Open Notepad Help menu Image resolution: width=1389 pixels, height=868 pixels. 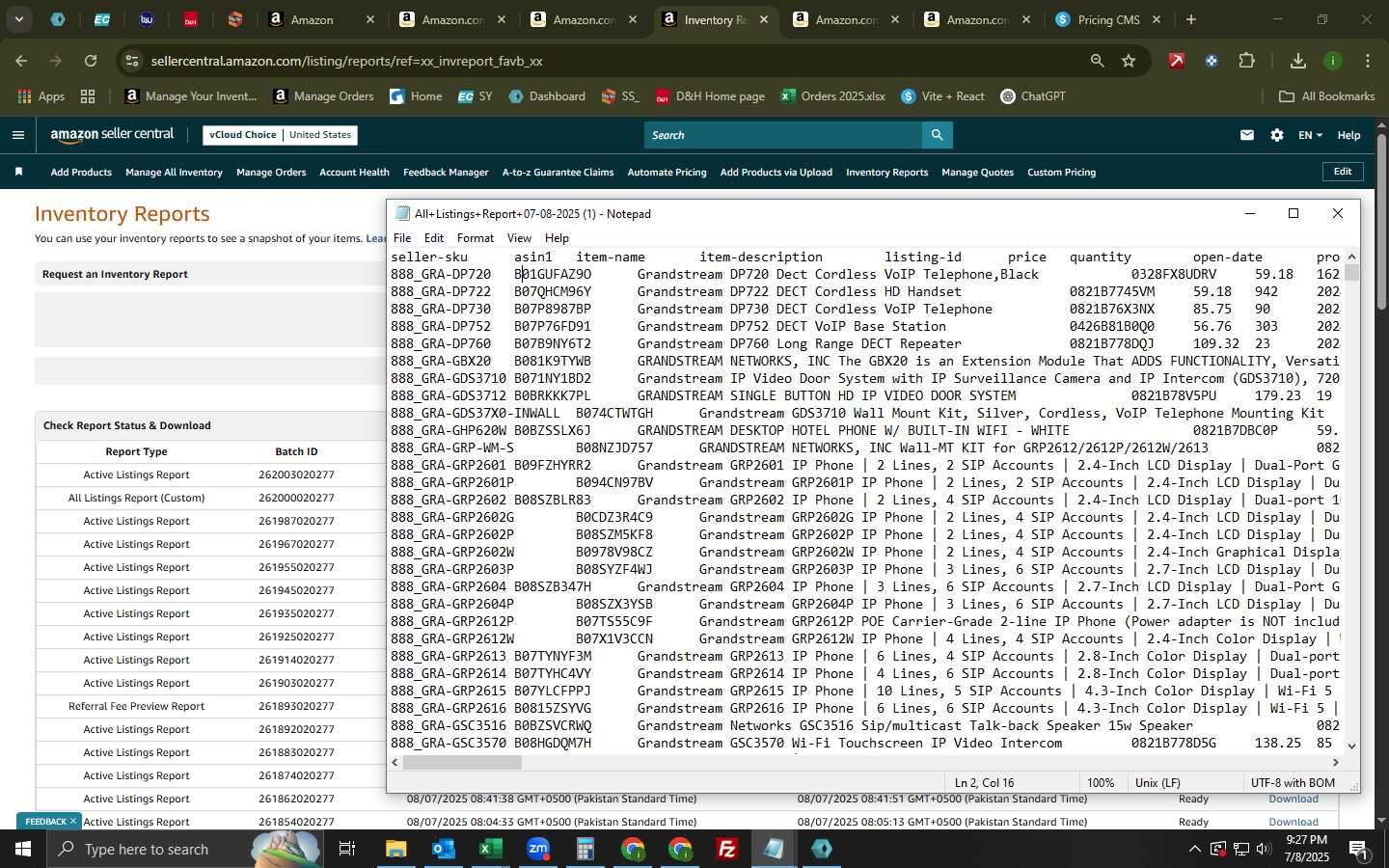point(557,238)
